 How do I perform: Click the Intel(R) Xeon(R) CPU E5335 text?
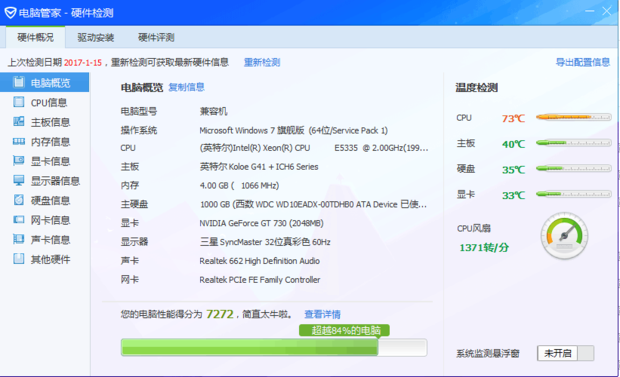pyautogui.click(x=314, y=148)
